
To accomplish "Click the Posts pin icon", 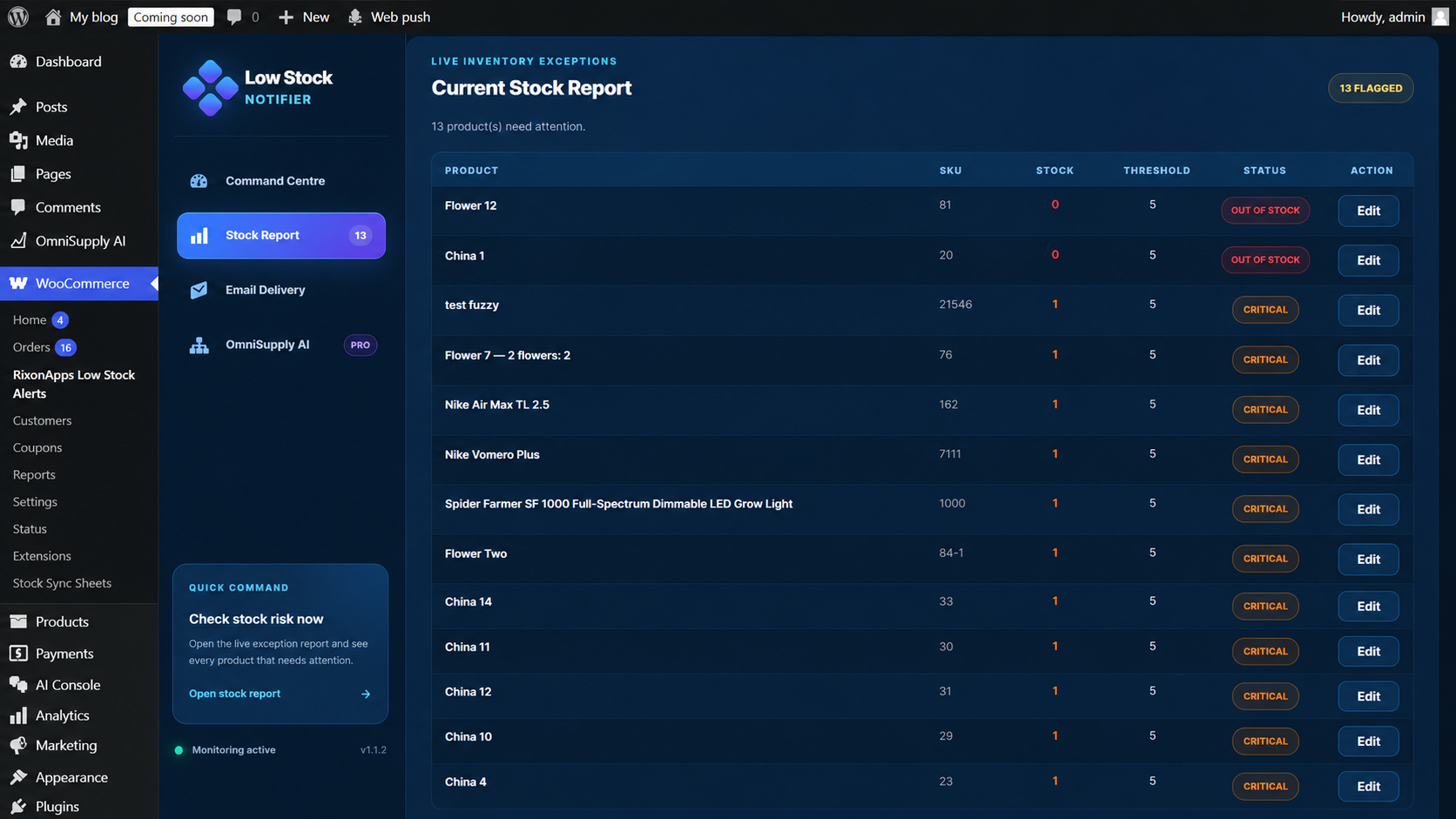I will pyautogui.click(x=18, y=107).
